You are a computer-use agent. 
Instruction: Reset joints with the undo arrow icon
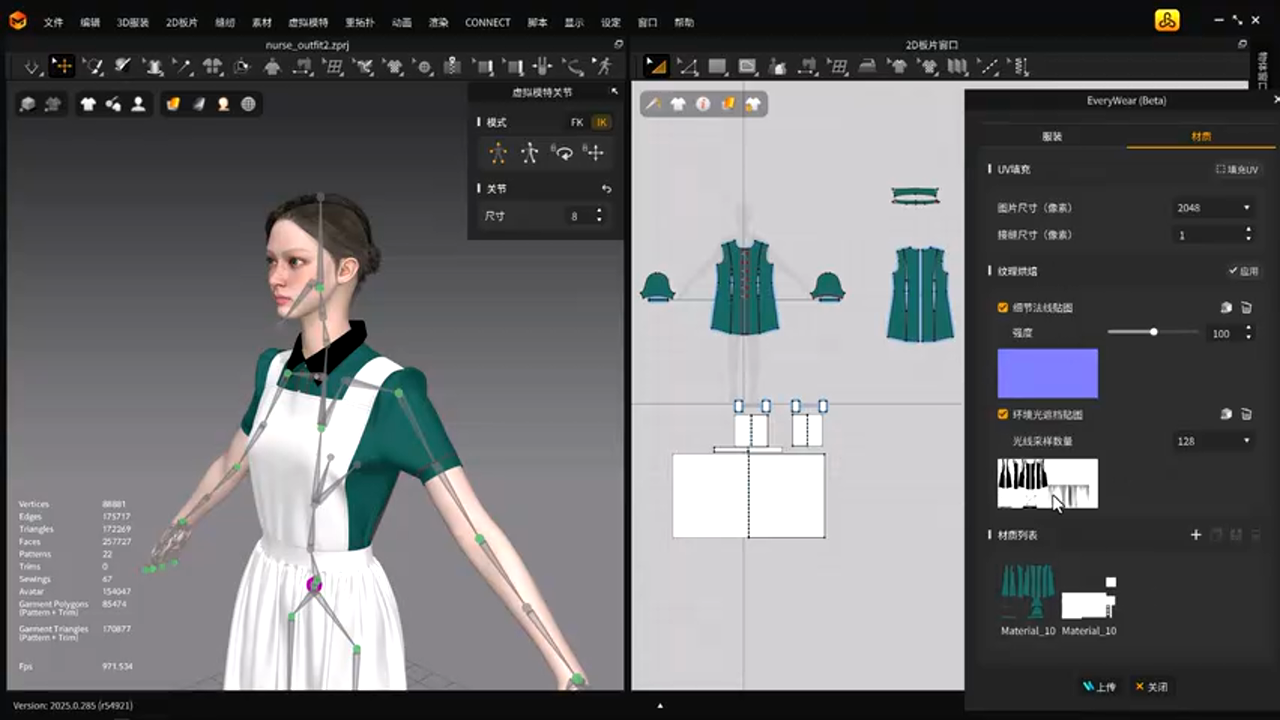coord(606,189)
